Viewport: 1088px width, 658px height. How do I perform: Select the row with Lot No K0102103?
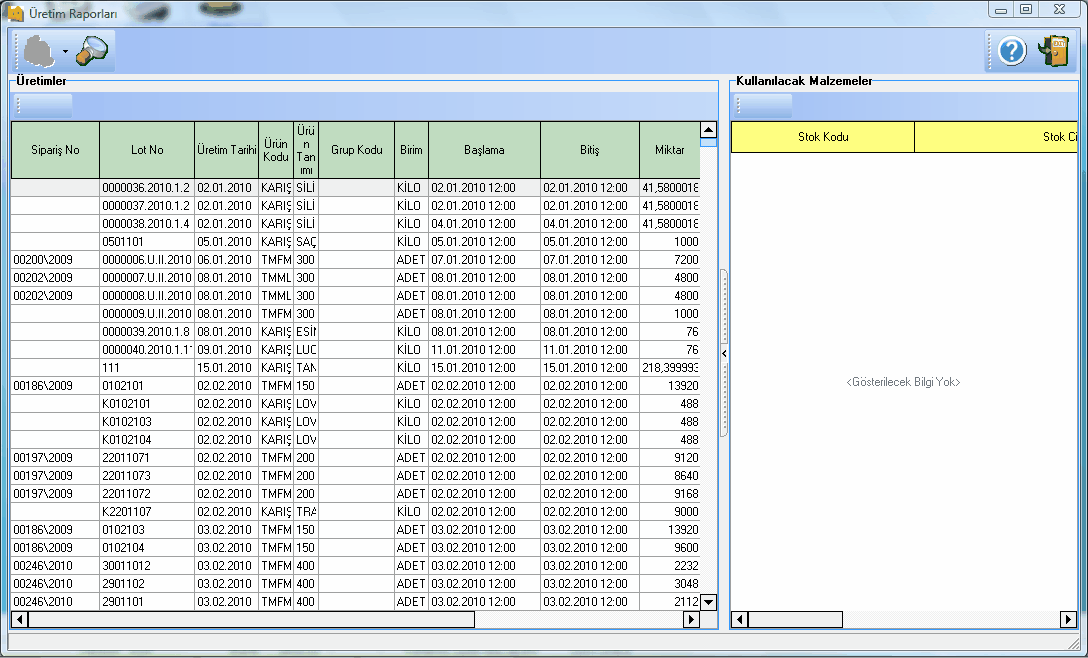click(x=355, y=422)
